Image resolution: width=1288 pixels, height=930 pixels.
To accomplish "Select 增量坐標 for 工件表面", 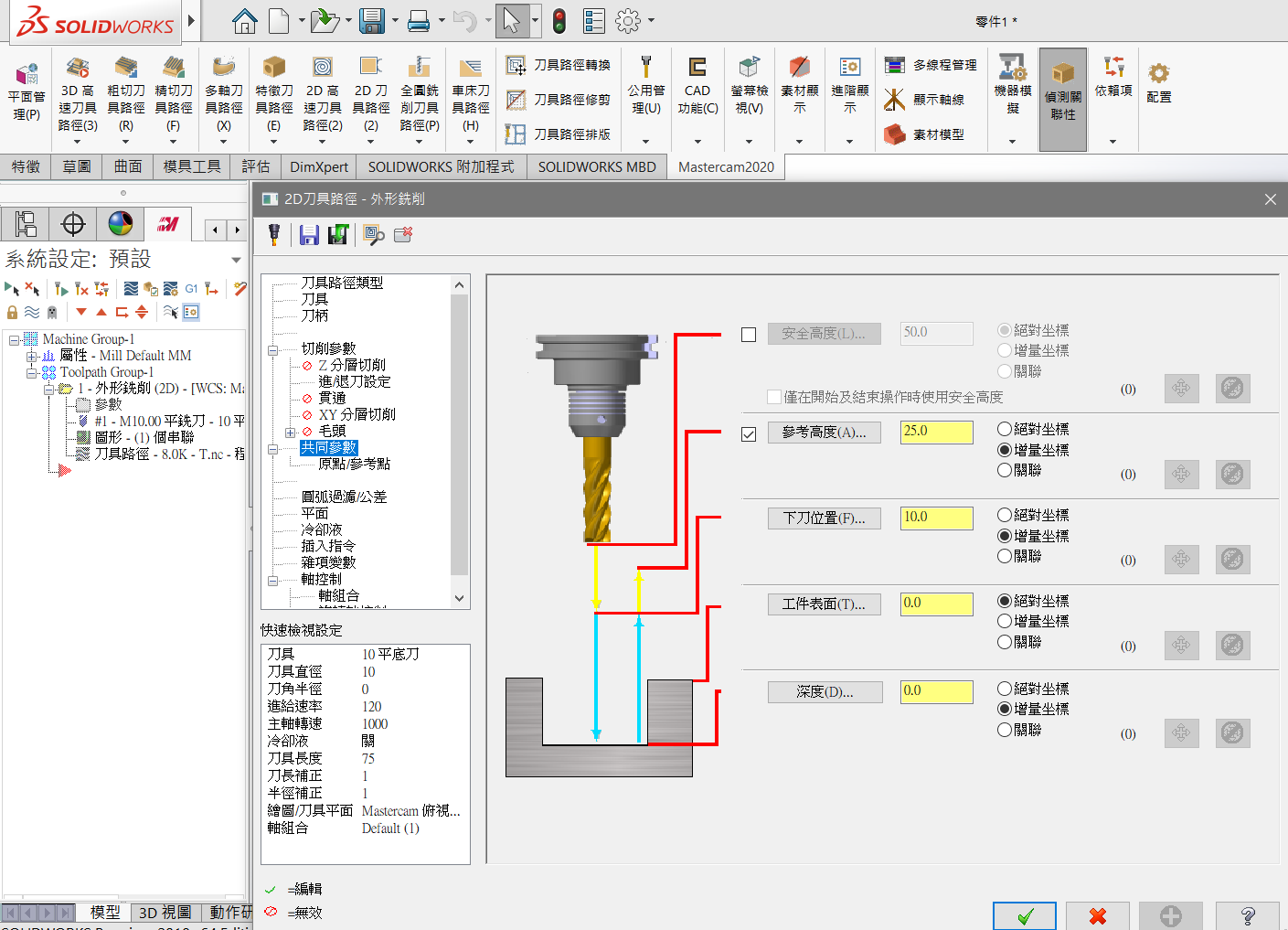I will point(1005,621).
